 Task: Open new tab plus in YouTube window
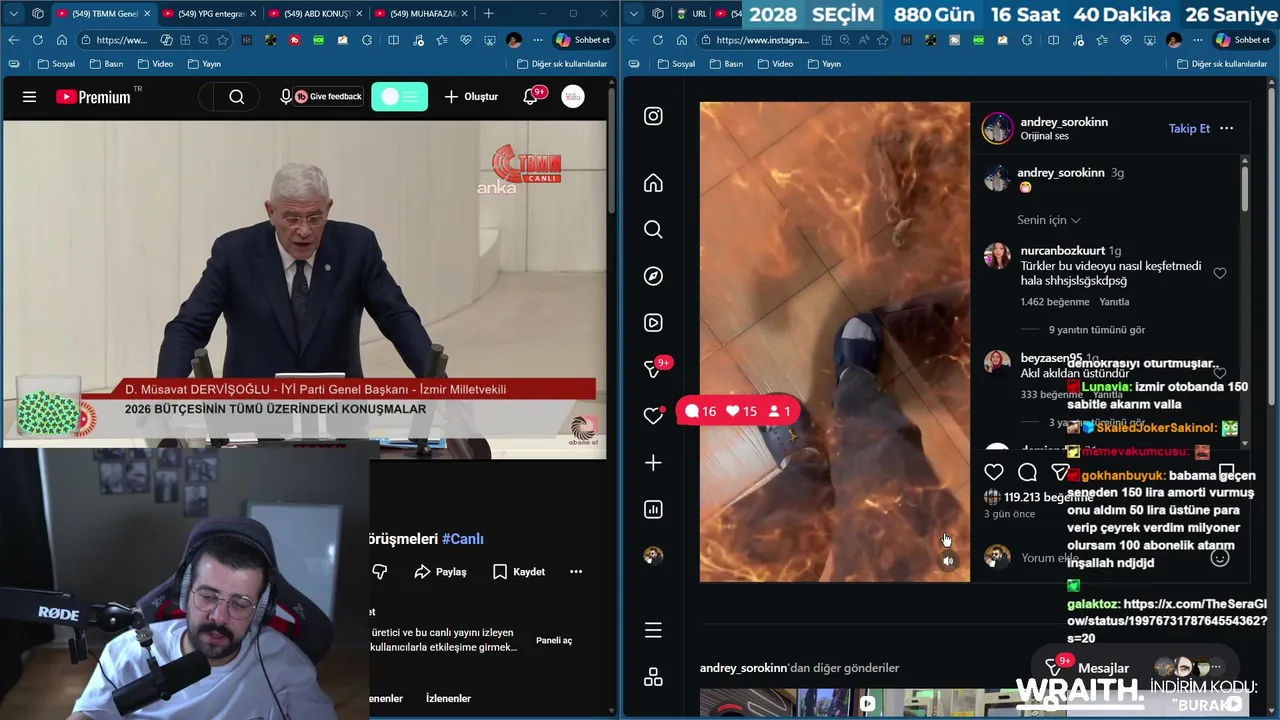[x=488, y=14]
